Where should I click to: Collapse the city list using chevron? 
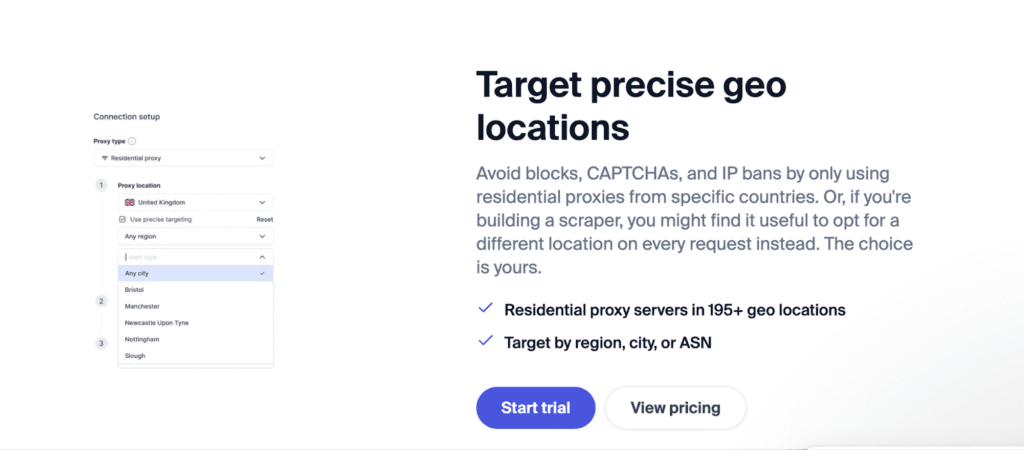coord(263,257)
